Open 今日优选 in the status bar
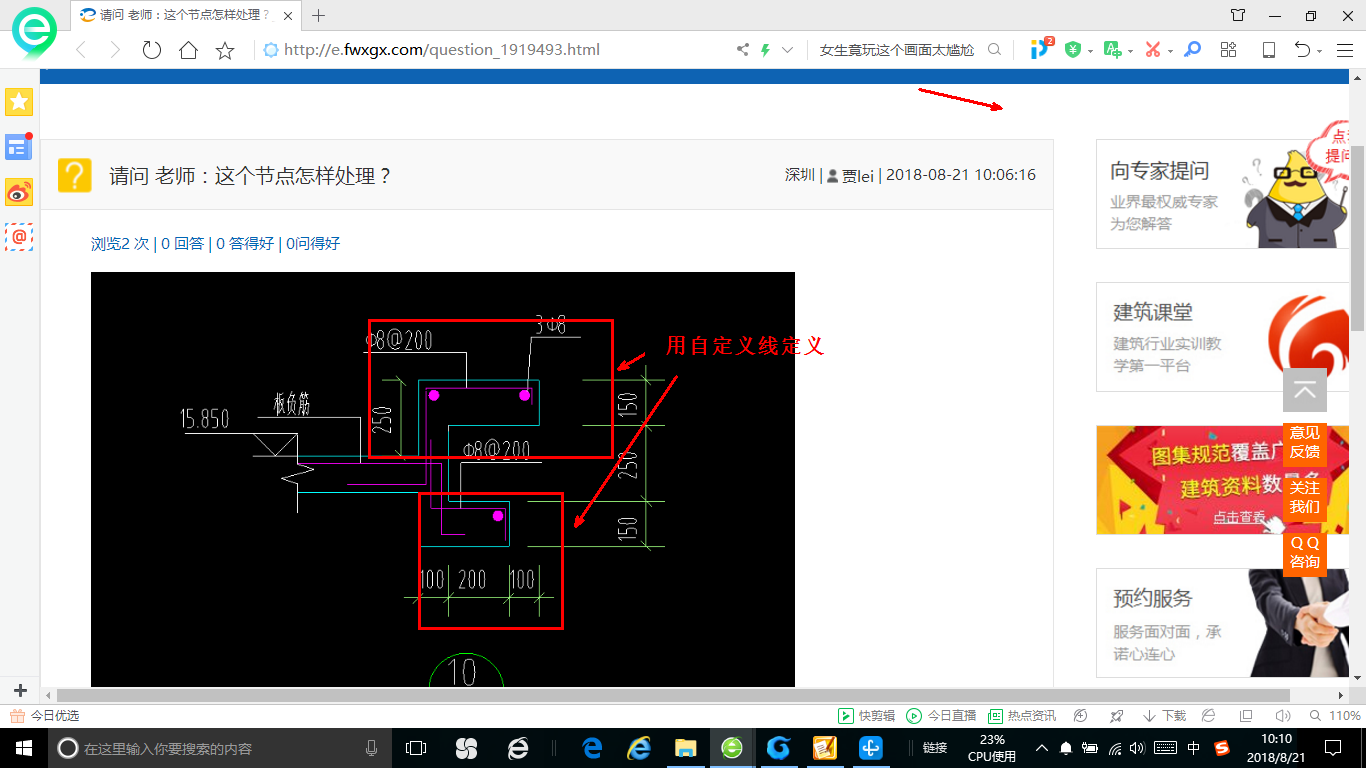Image resolution: width=1366 pixels, height=768 pixels. (44, 716)
